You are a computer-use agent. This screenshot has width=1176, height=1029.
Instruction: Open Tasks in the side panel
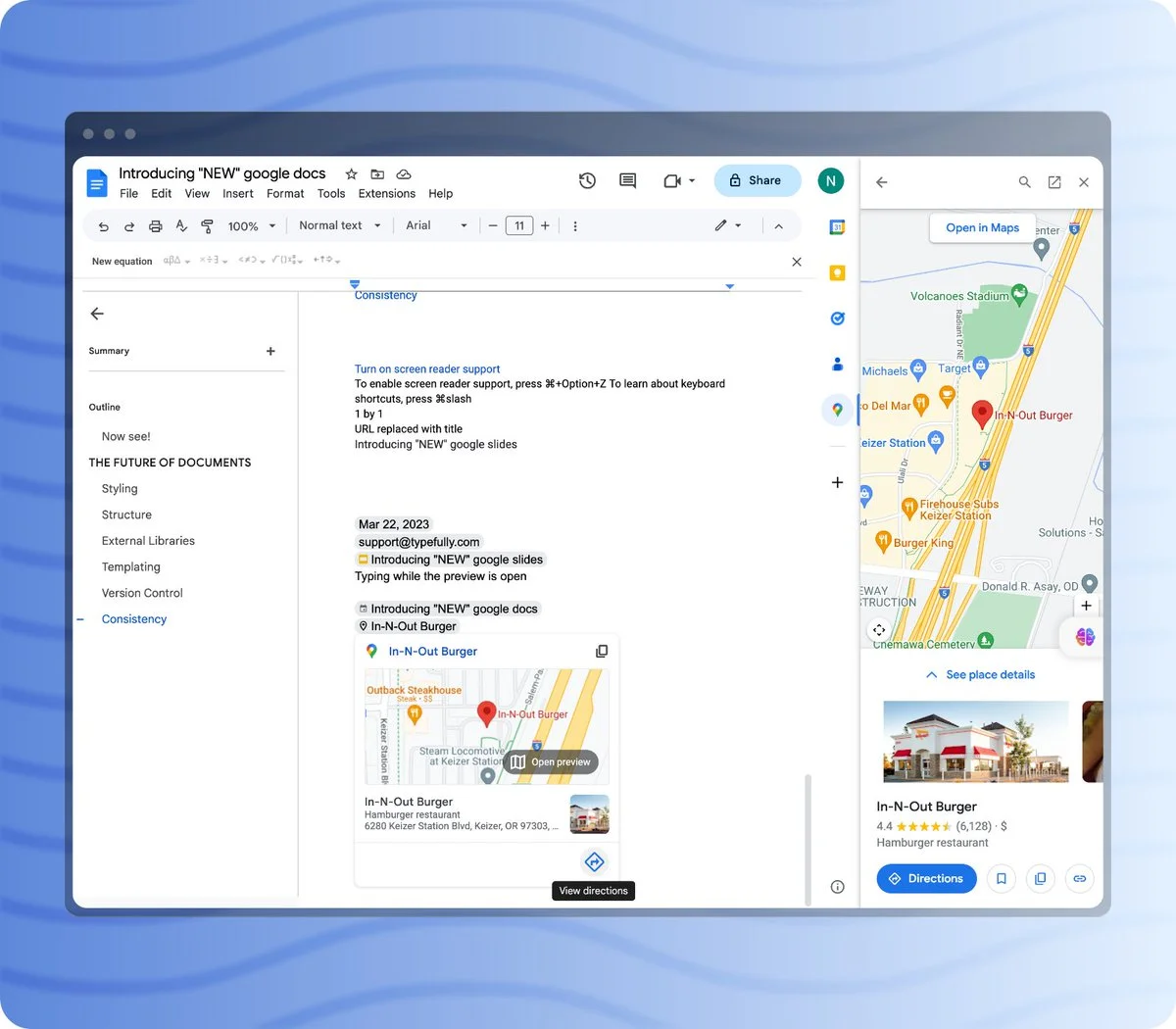point(837,318)
